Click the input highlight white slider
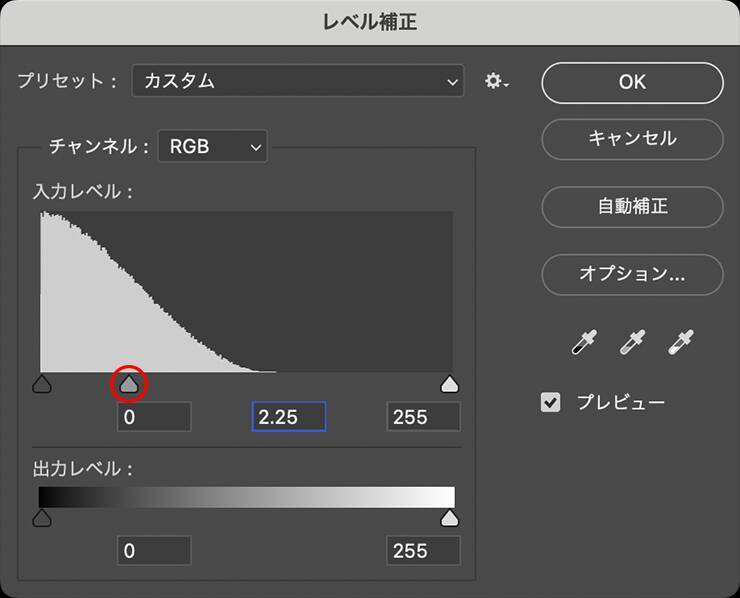The height and width of the screenshot is (598, 740). (x=450, y=384)
